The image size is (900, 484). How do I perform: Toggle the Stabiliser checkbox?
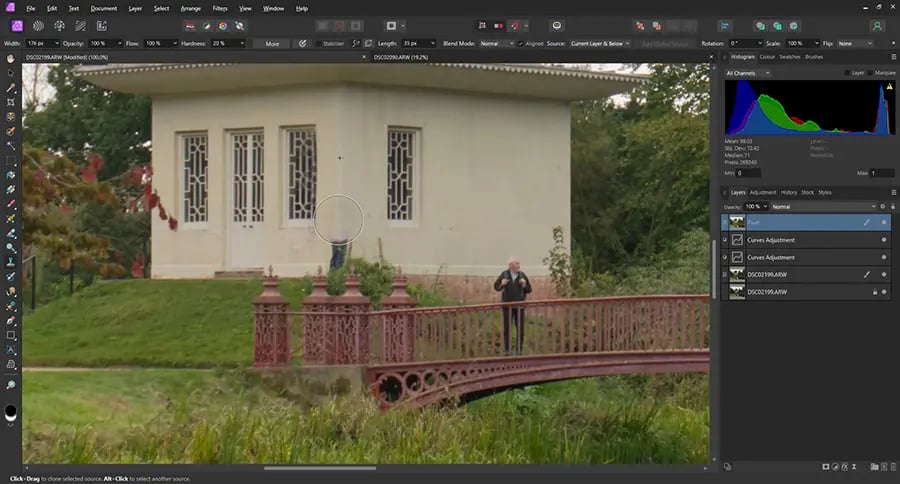tap(318, 44)
